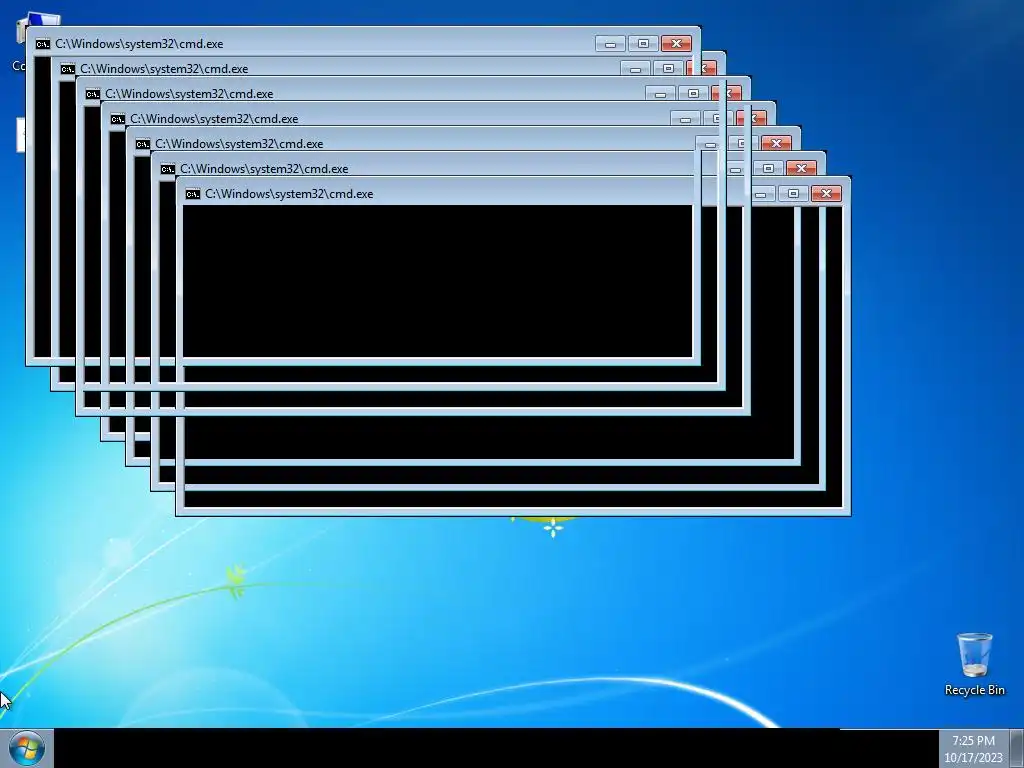The height and width of the screenshot is (768, 1024).
Task: Open system menu icon of fifth cascaded cmd.exe window
Action: point(143,144)
